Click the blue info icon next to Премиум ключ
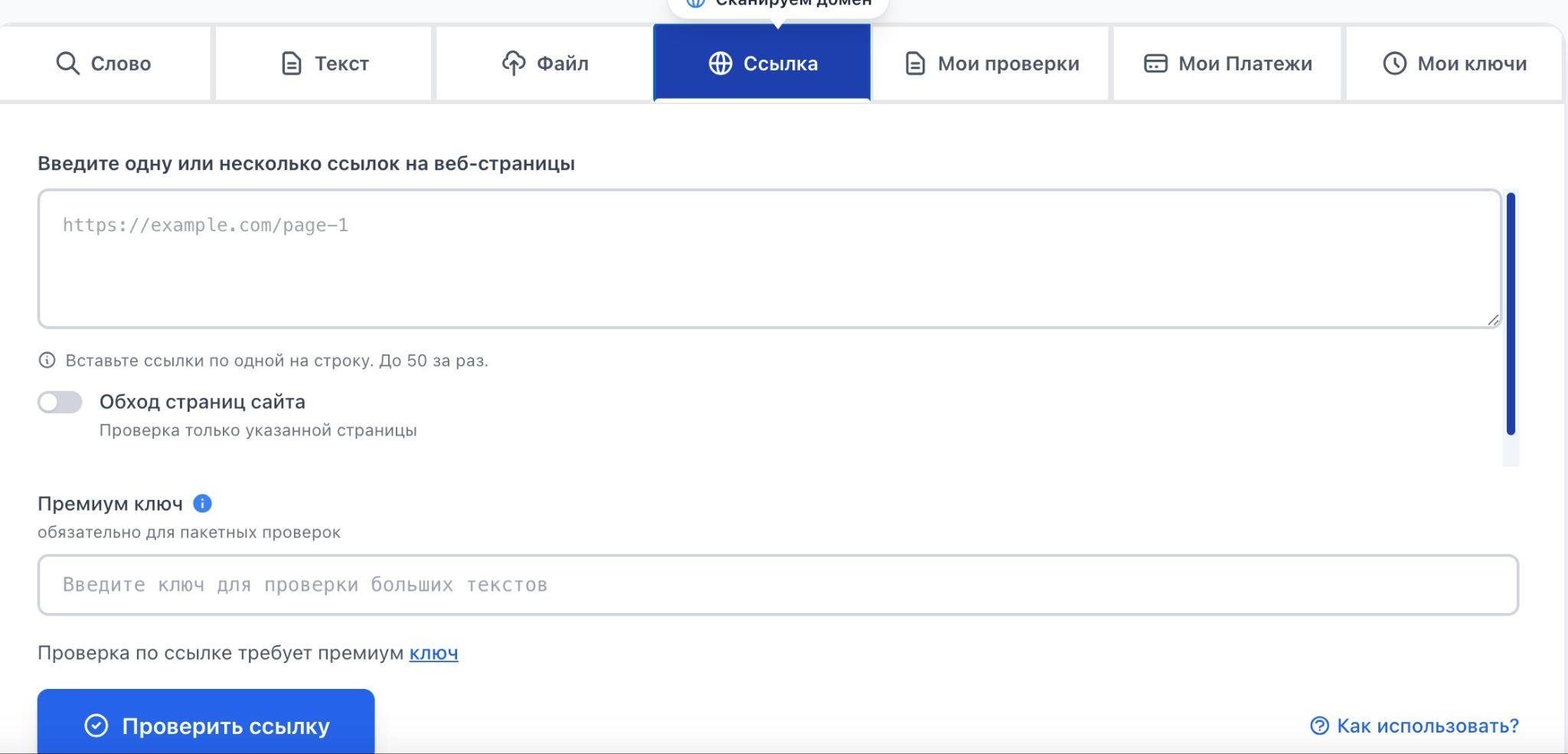This screenshot has width=1568, height=754. 202,504
